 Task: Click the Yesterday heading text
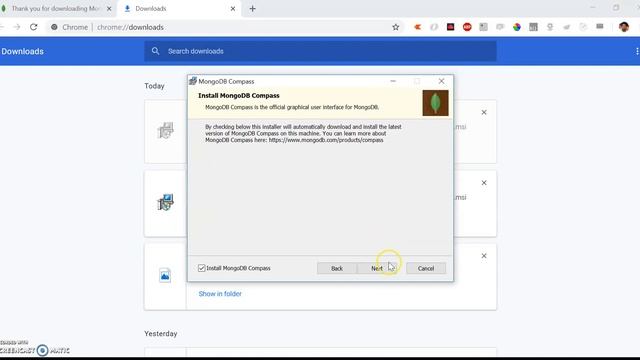coord(161,333)
